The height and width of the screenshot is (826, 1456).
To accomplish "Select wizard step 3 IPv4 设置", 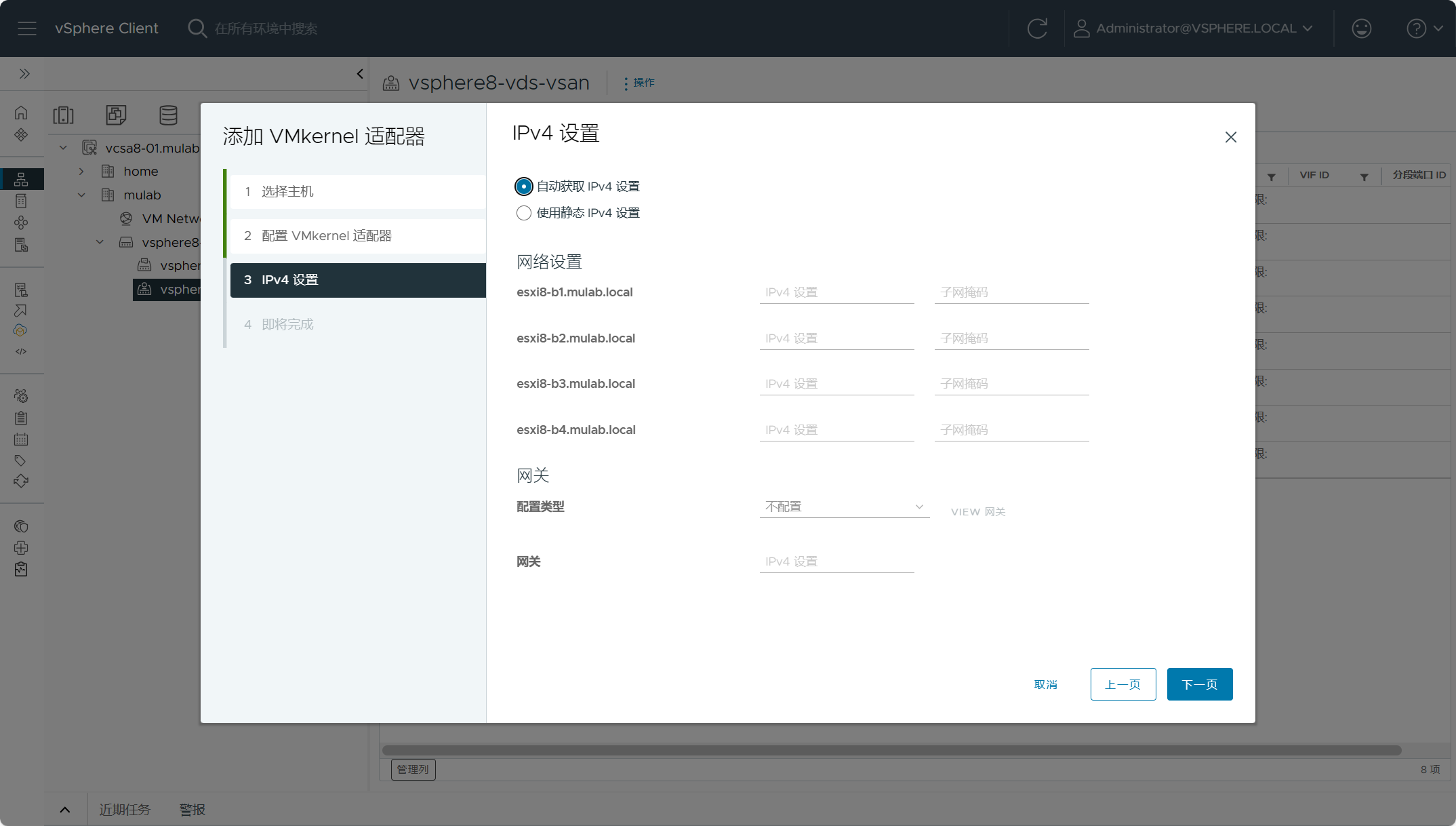I will 358,280.
